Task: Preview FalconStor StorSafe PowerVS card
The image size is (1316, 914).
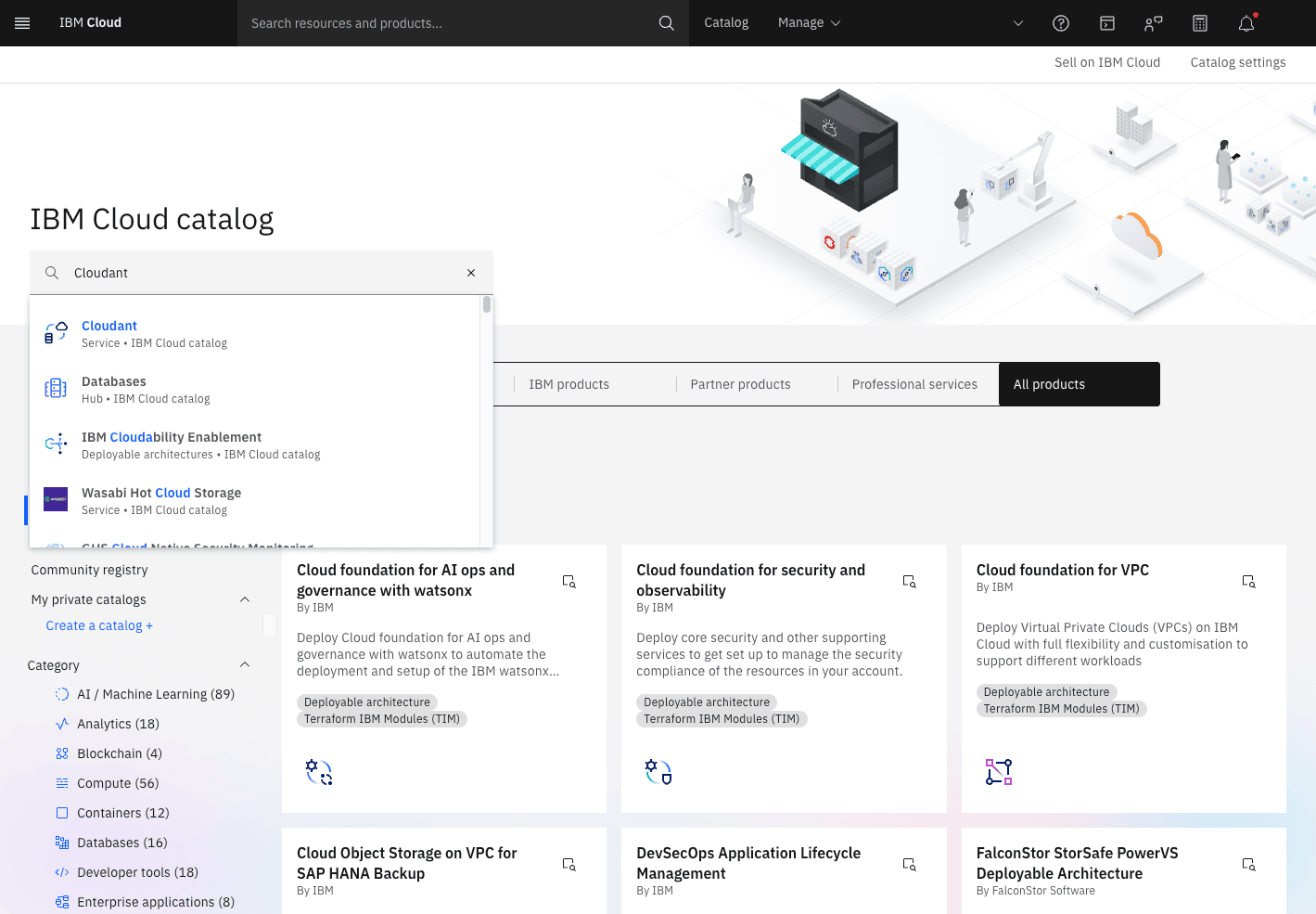Action: tap(1249, 864)
